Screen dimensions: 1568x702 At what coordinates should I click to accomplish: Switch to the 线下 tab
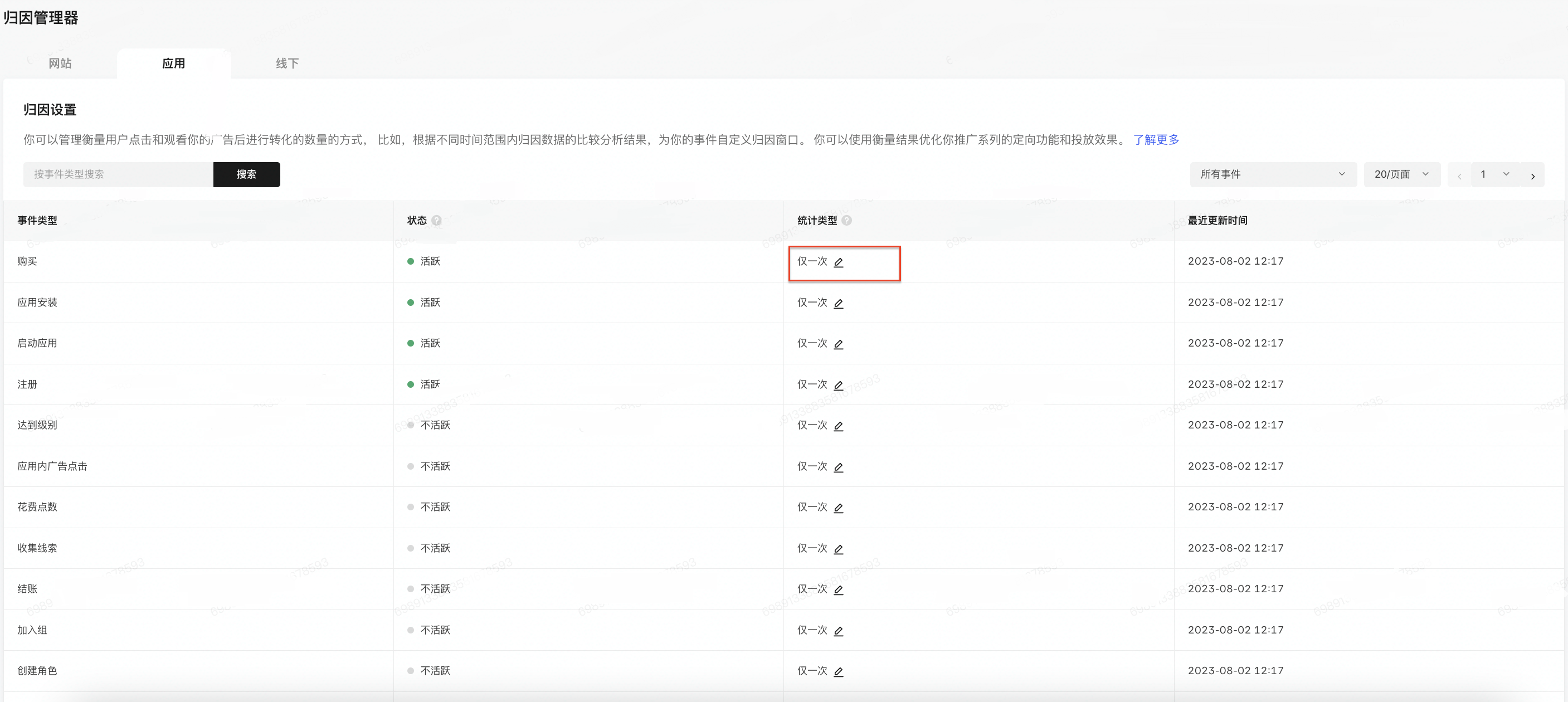click(x=288, y=64)
